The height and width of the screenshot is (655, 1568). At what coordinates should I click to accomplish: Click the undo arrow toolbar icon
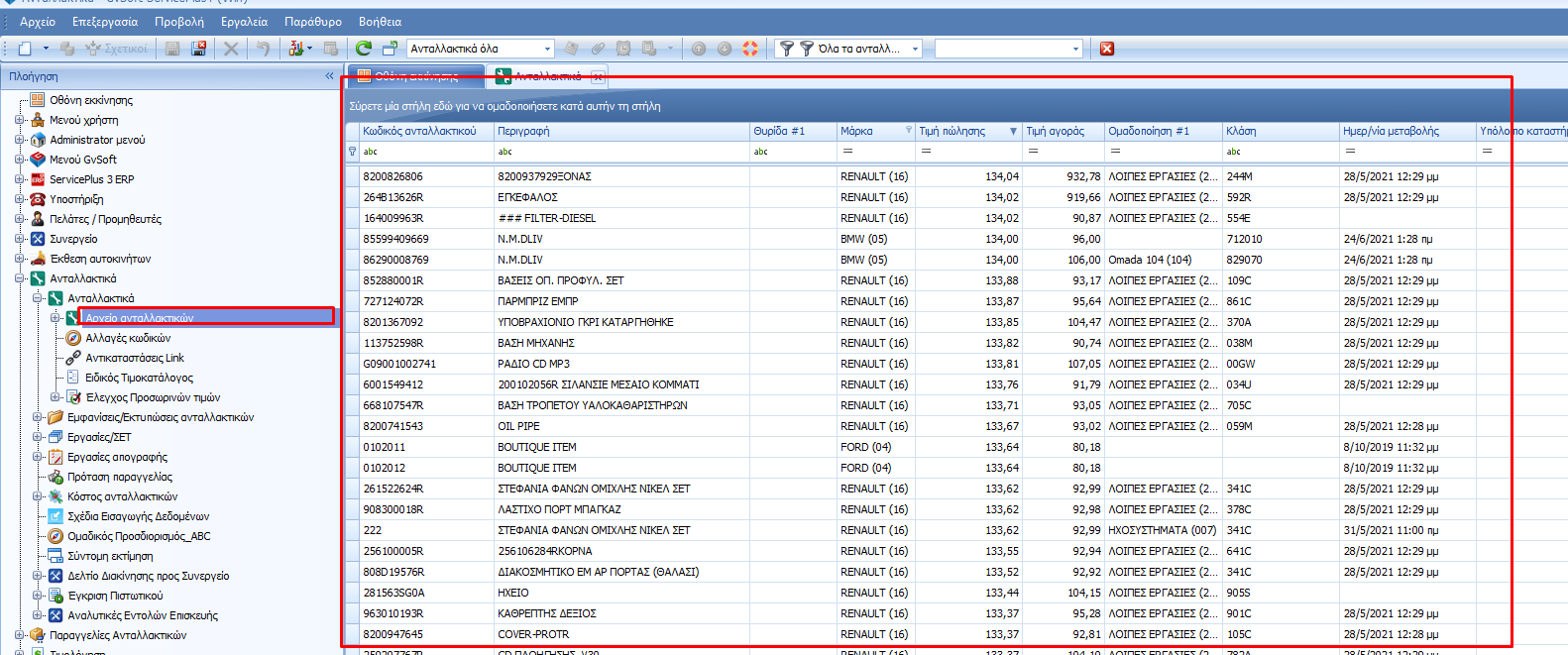pos(263,49)
